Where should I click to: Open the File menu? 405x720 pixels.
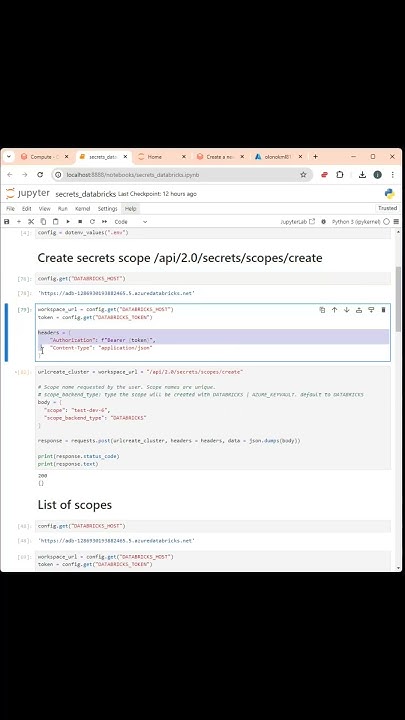pyautogui.click(x=10, y=208)
